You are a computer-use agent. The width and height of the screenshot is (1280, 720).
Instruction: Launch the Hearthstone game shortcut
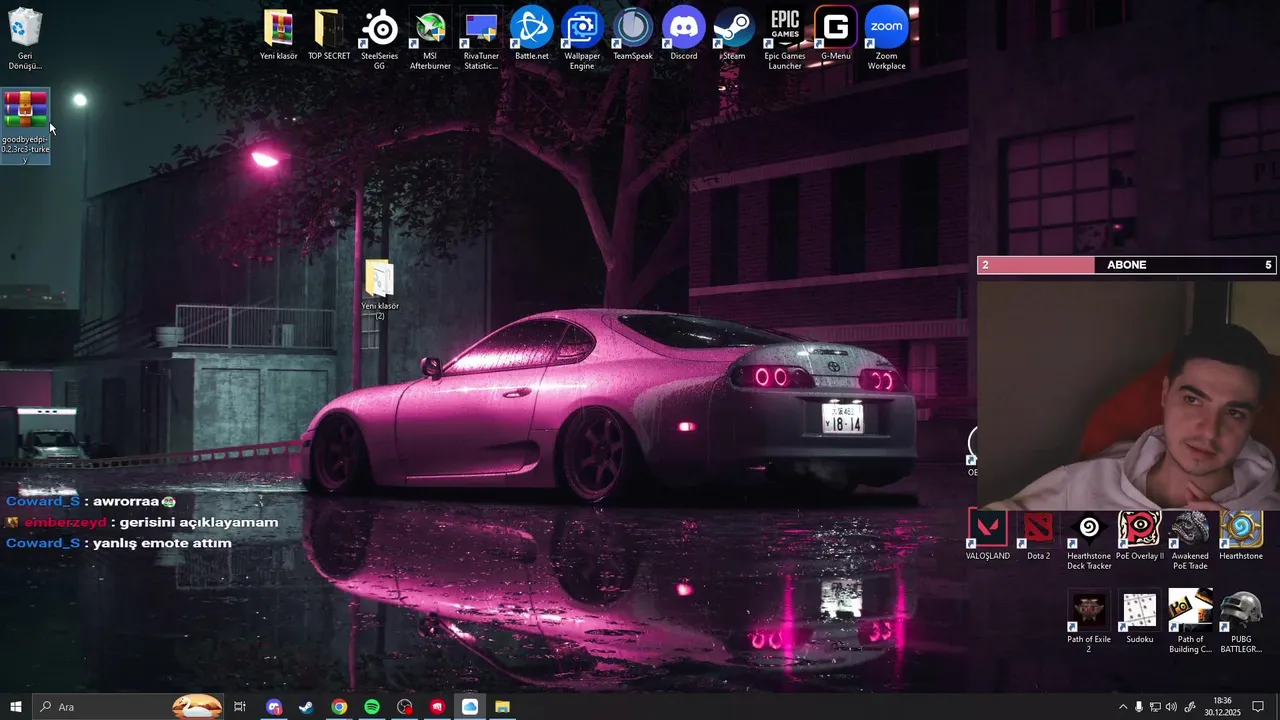click(1241, 536)
